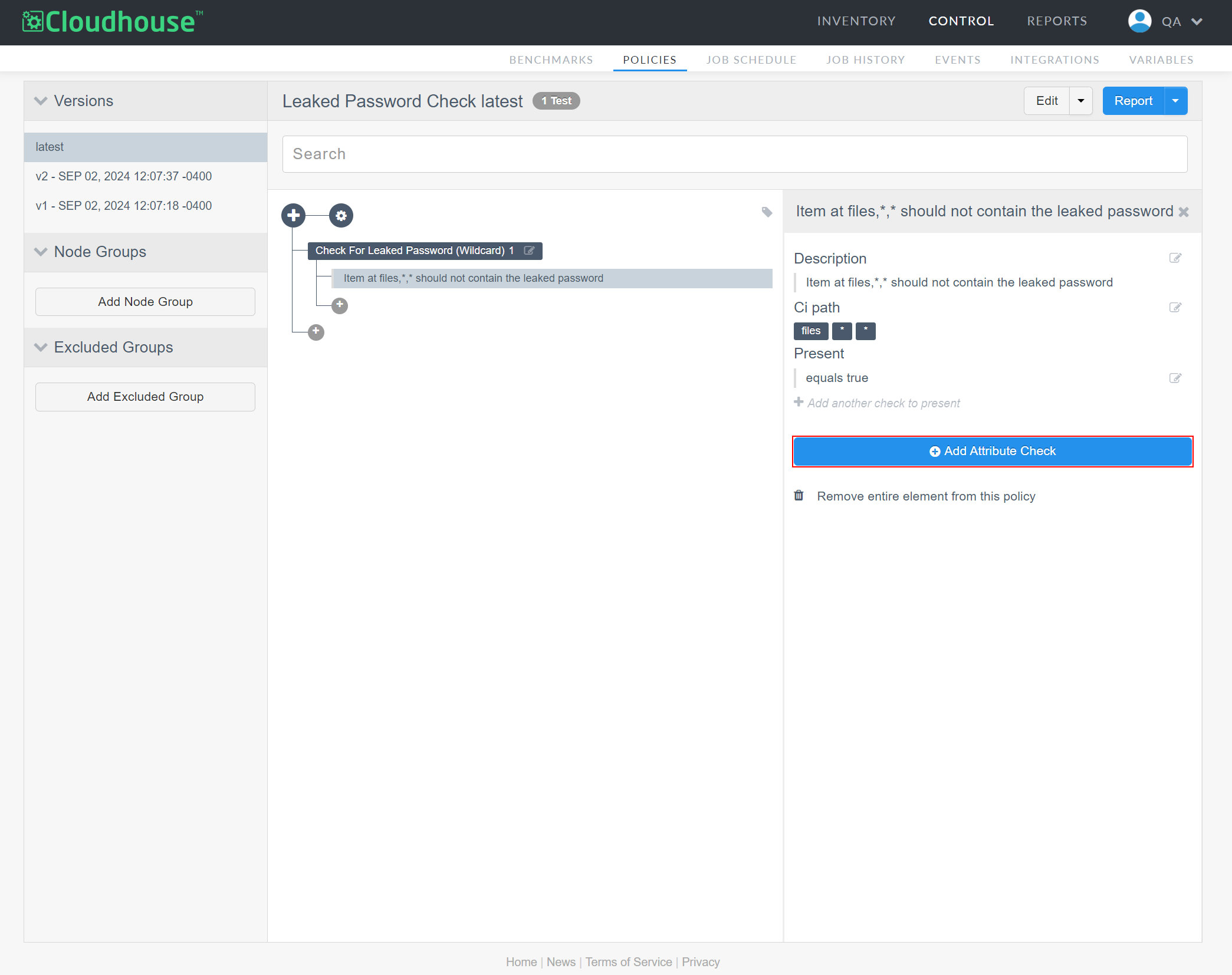This screenshot has width=1232, height=975.
Task: Click Remove entire element from this policy
Action: [926, 496]
